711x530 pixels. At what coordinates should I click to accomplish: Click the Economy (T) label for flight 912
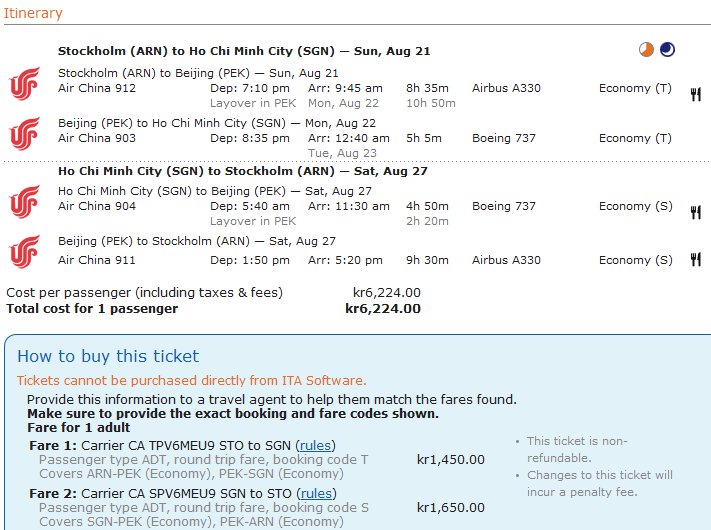[x=635, y=88]
